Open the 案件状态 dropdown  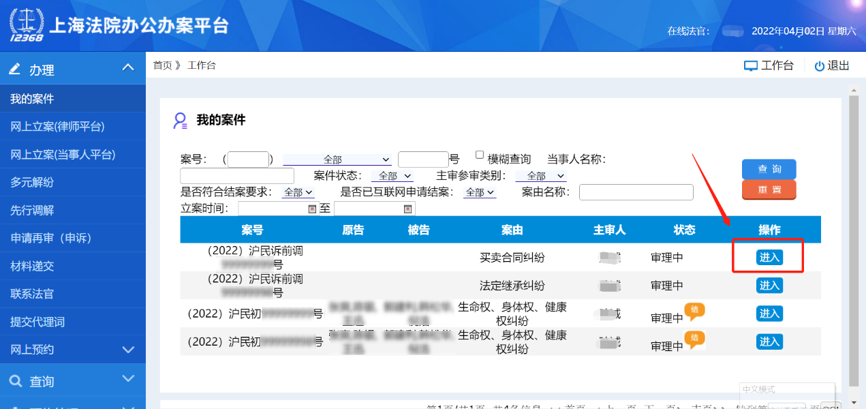(392, 176)
